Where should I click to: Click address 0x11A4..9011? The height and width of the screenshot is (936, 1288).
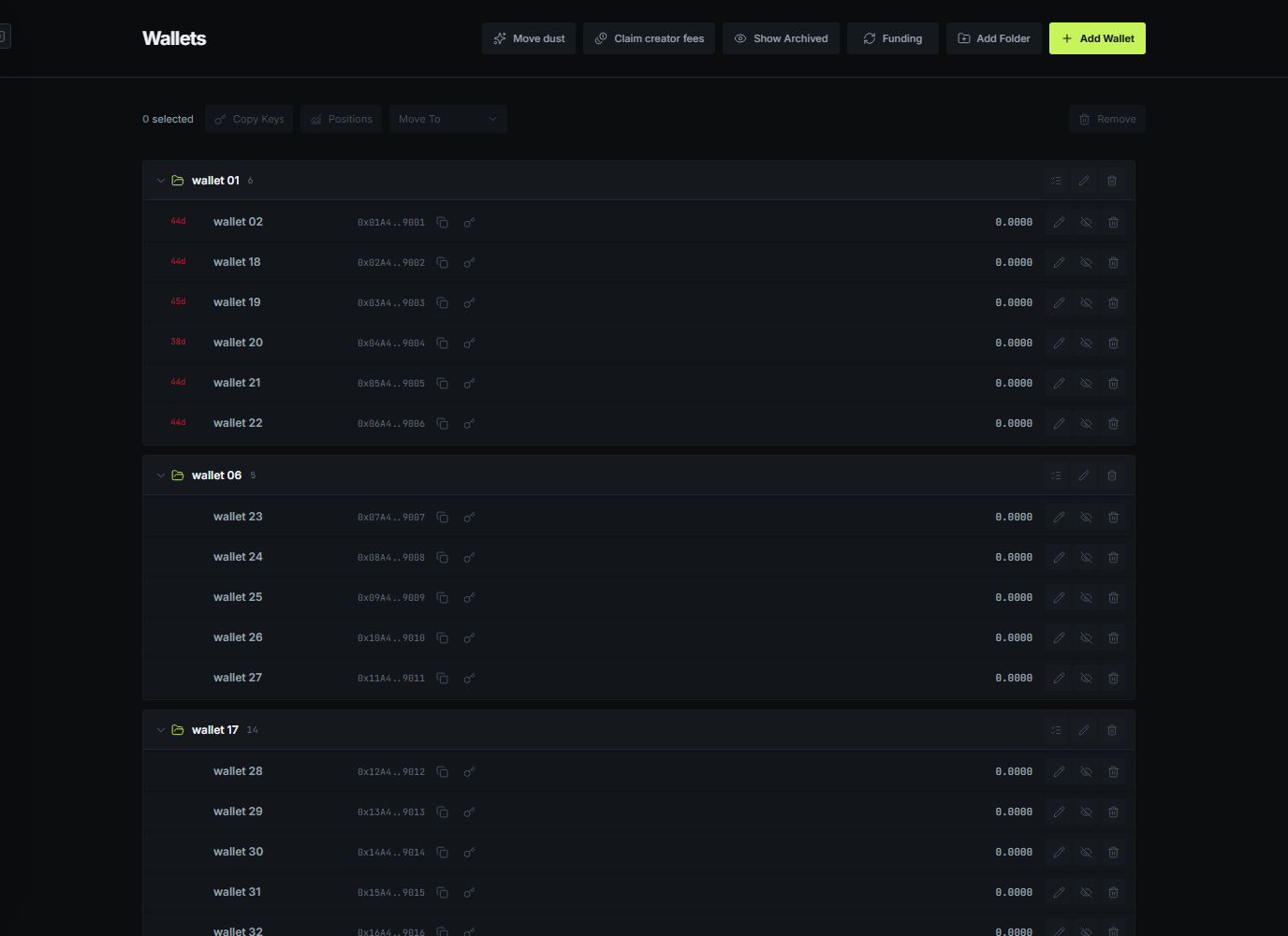(x=391, y=679)
